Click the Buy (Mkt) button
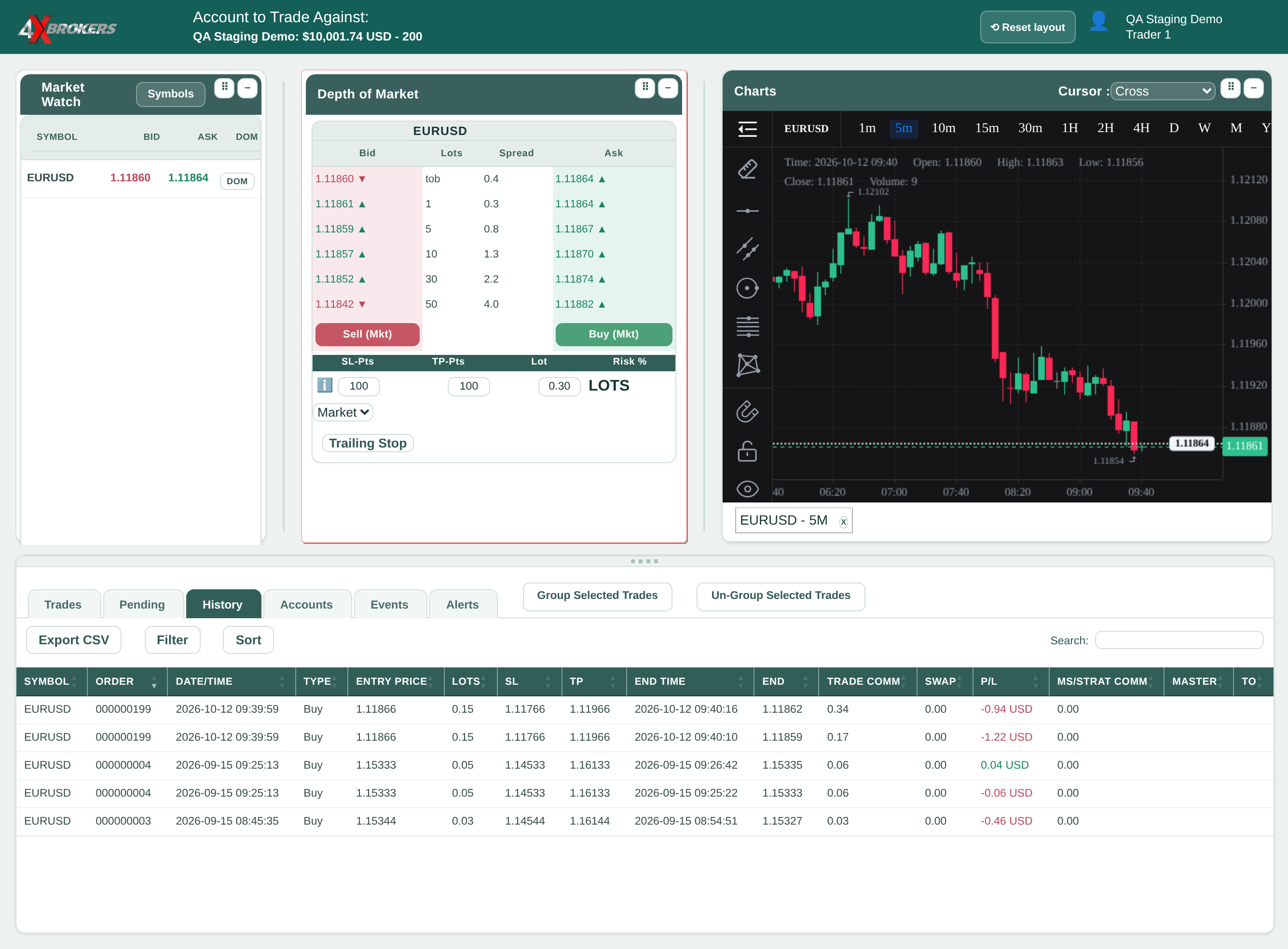The height and width of the screenshot is (949, 1288). pos(613,334)
